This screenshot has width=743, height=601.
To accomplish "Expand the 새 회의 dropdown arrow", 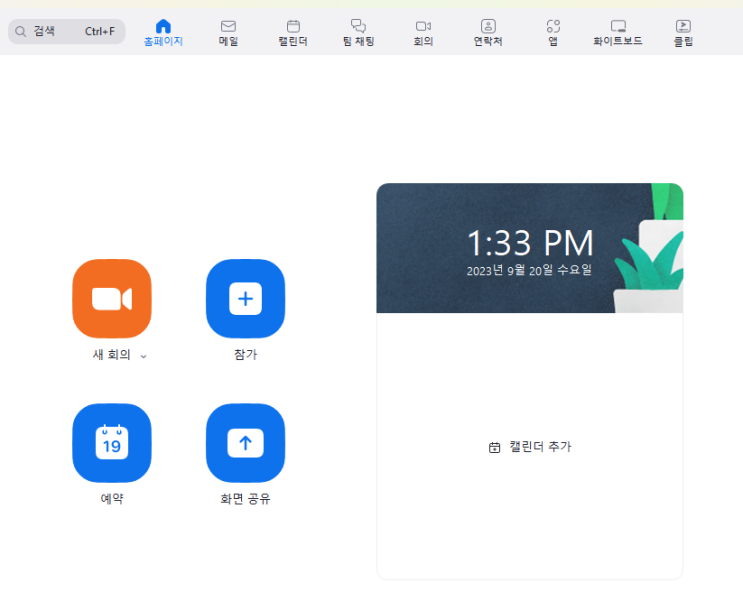I will point(144,356).
